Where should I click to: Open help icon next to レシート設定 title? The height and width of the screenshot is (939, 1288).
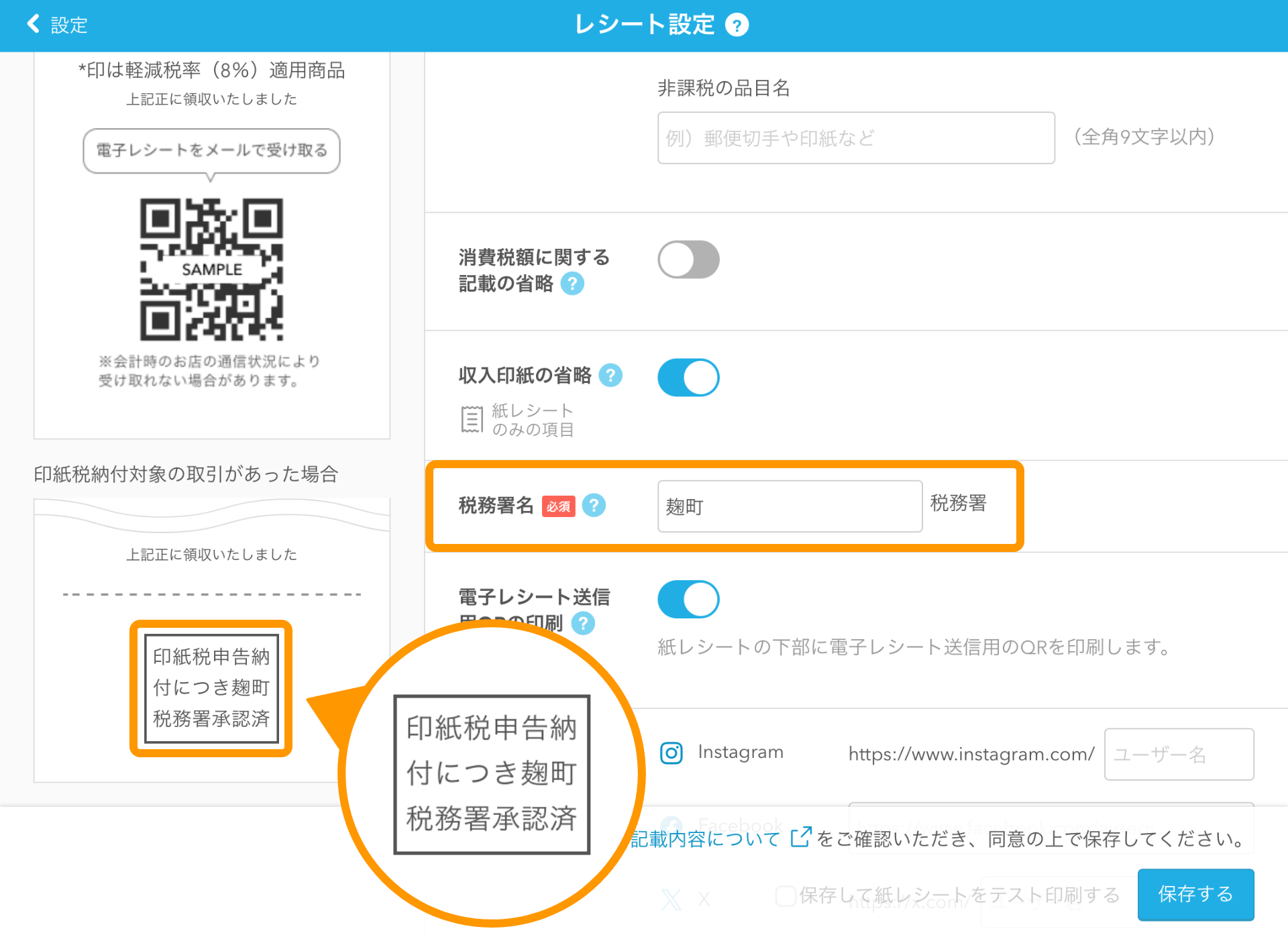[737, 25]
